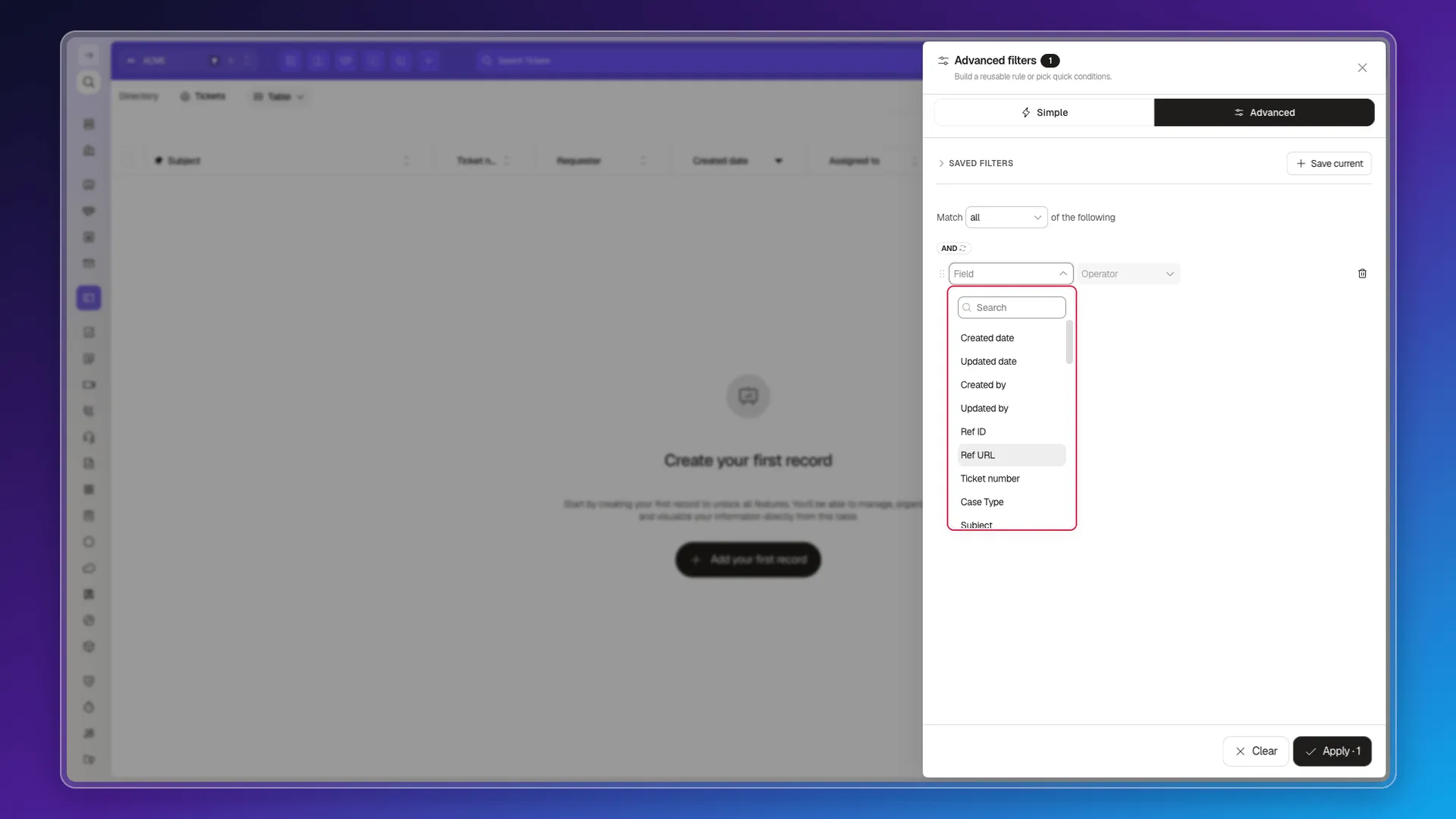
Task: Select Created date field option
Action: click(1011, 338)
